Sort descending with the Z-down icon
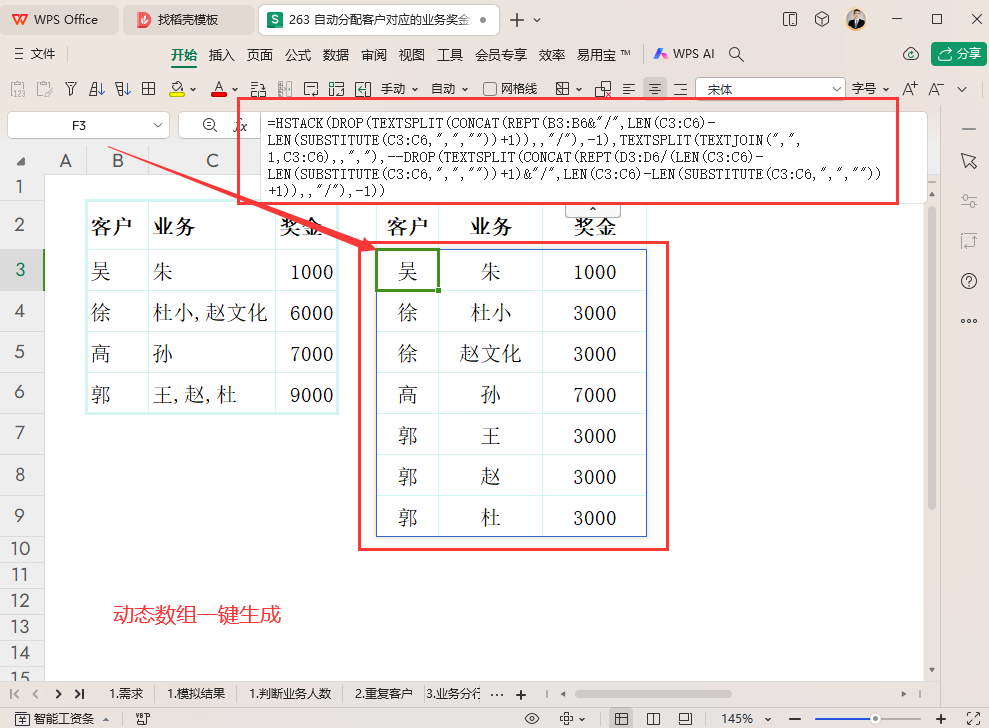Screen dimensions: 989x728 (123, 89)
